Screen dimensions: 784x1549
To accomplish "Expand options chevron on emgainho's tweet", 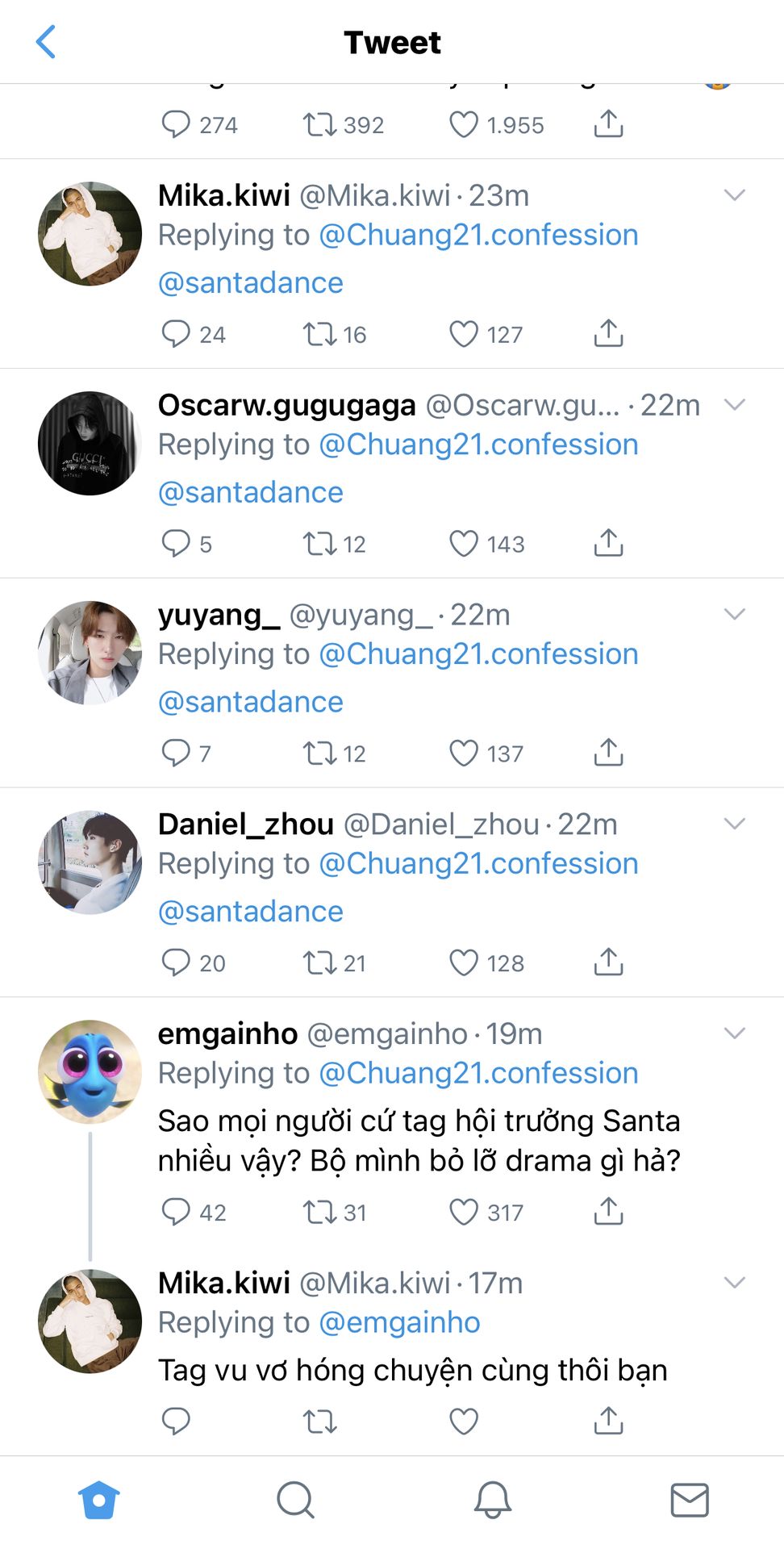I will tap(734, 1033).
